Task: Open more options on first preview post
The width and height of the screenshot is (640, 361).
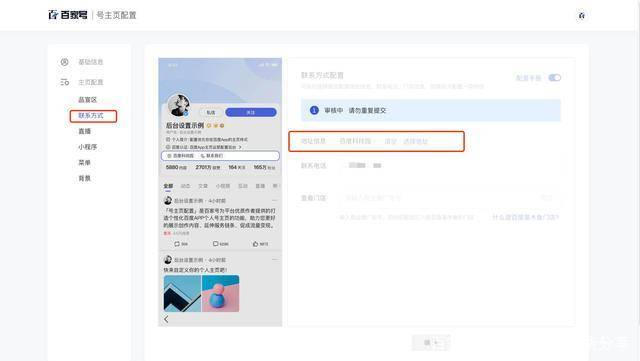Action: click(x=274, y=201)
